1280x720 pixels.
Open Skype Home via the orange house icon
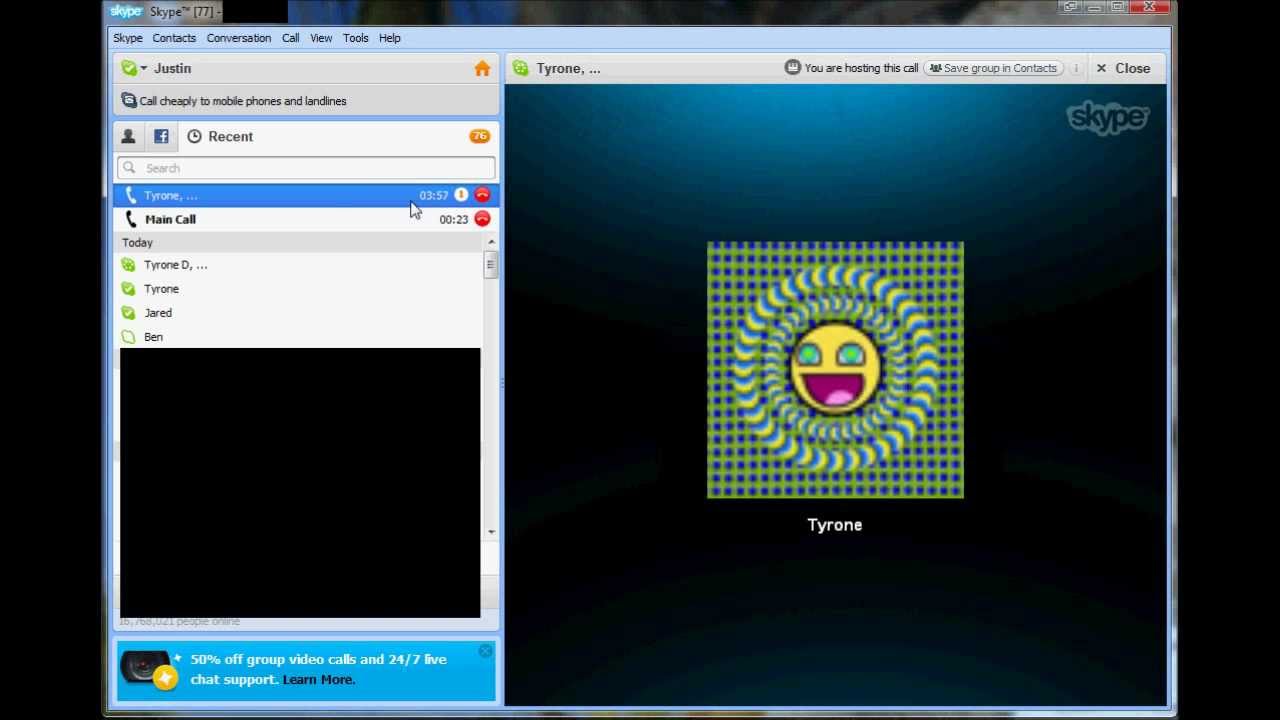pyautogui.click(x=482, y=68)
